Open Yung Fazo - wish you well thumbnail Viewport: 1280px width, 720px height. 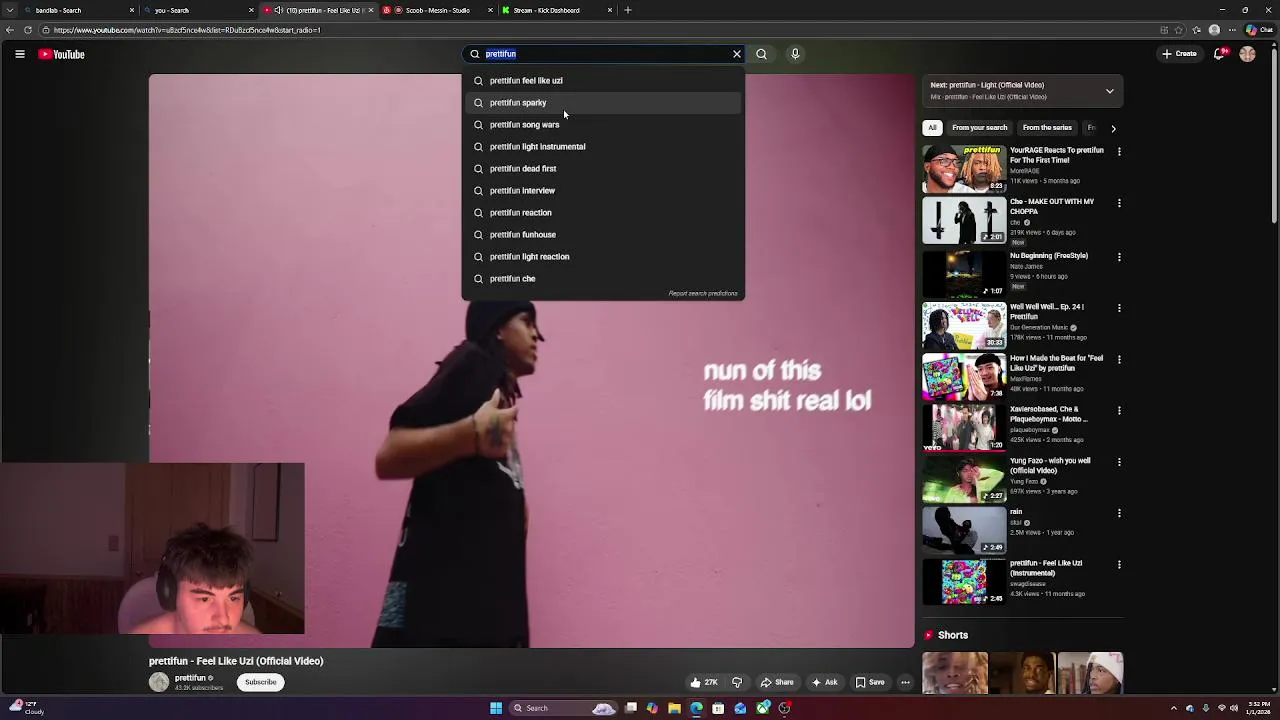point(964,477)
